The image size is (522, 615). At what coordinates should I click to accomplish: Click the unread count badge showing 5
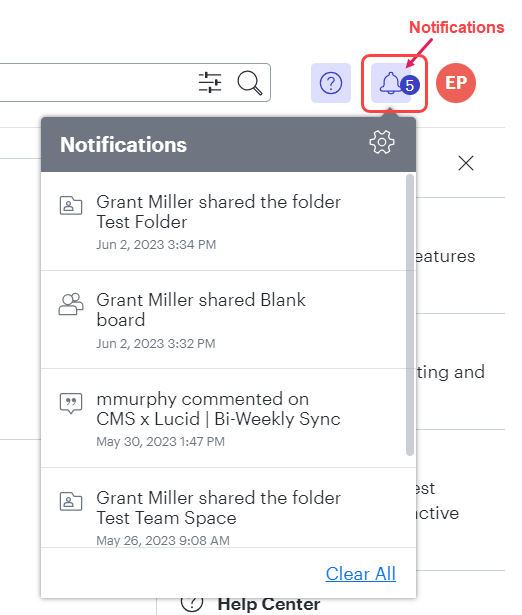coord(410,85)
